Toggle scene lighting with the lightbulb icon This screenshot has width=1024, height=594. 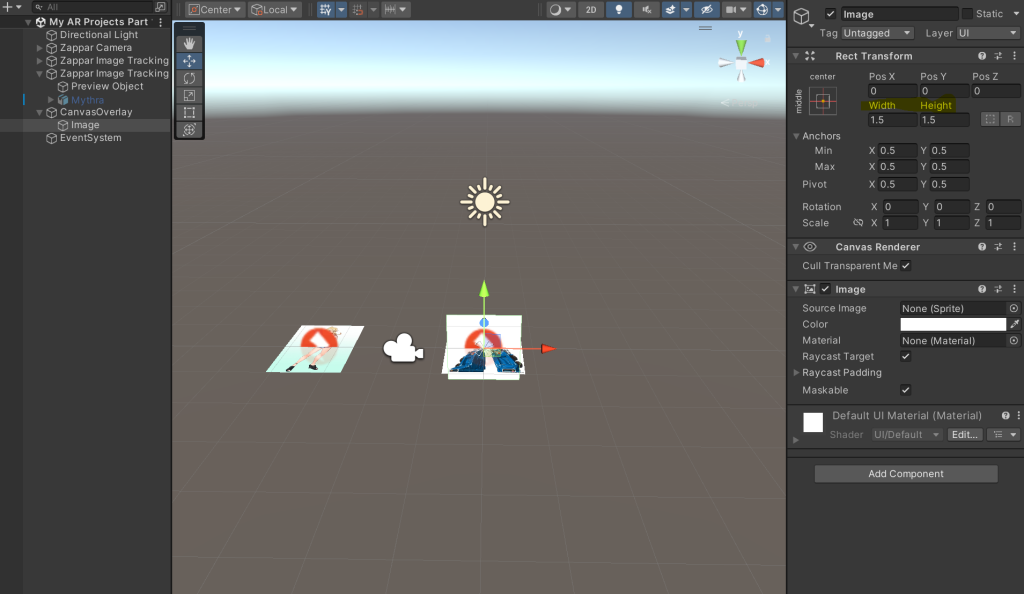(619, 10)
